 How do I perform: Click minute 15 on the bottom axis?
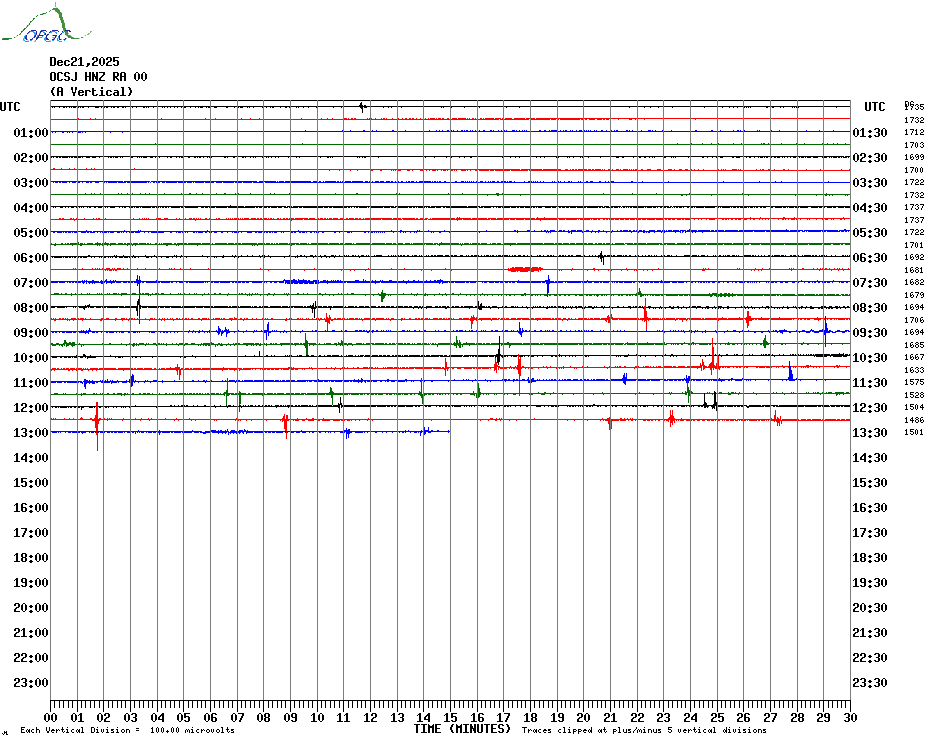tap(450, 717)
